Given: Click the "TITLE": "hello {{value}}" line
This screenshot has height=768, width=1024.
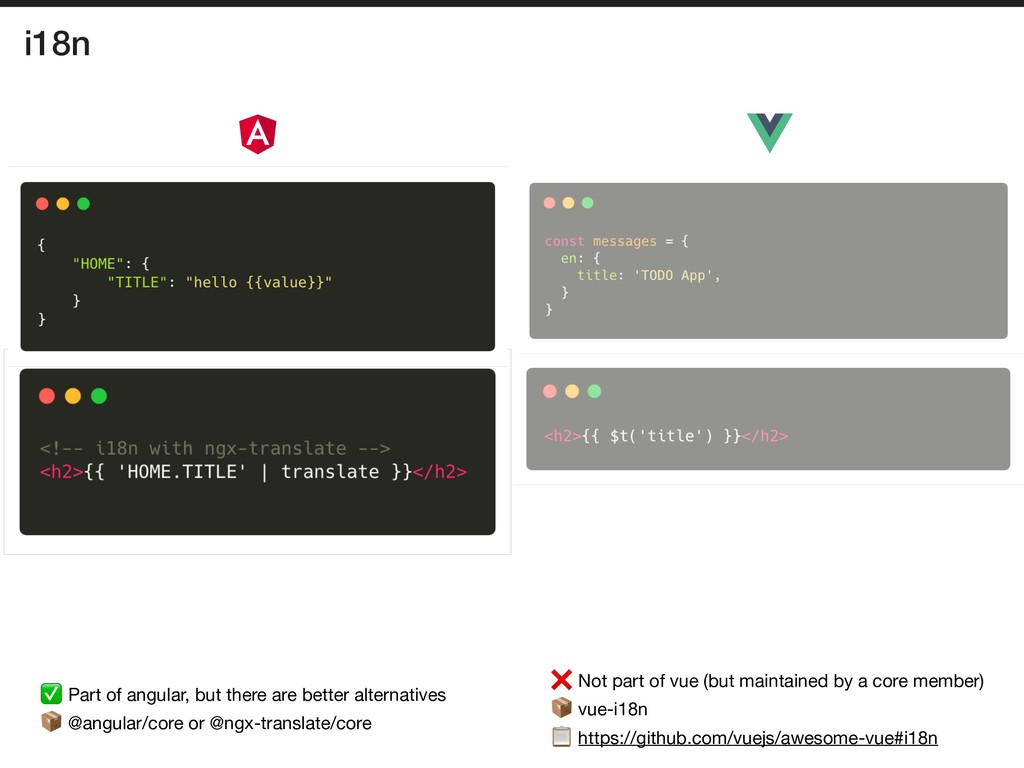Looking at the screenshot, I should click(x=219, y=283).
